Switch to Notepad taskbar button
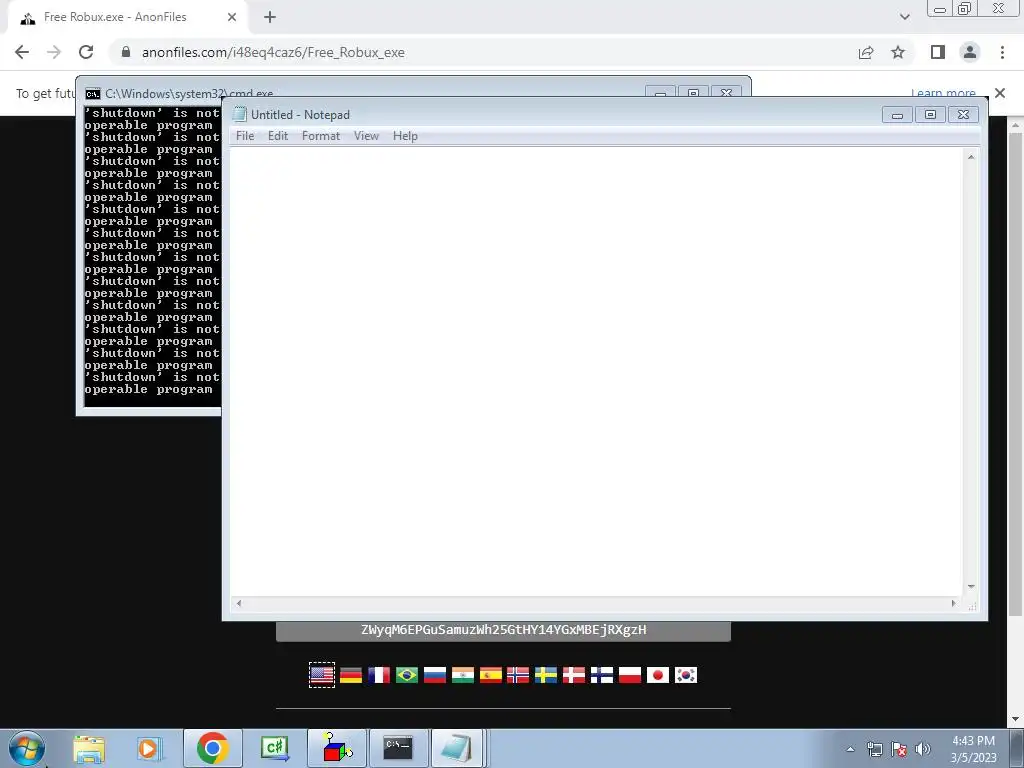Screen dimensions: 1024x768 click(x=458, y=748)
